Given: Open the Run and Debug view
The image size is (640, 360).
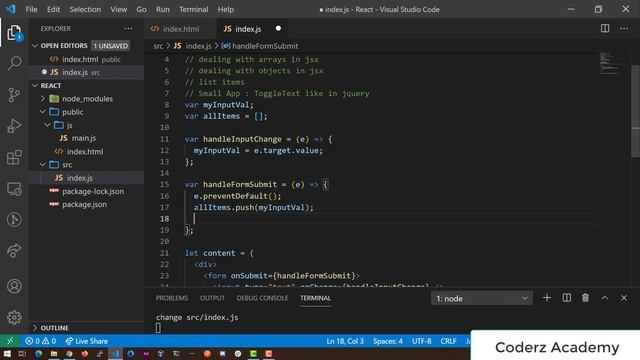Looking at the screenshot, I should pyautogui.click(x=14, y=126).
